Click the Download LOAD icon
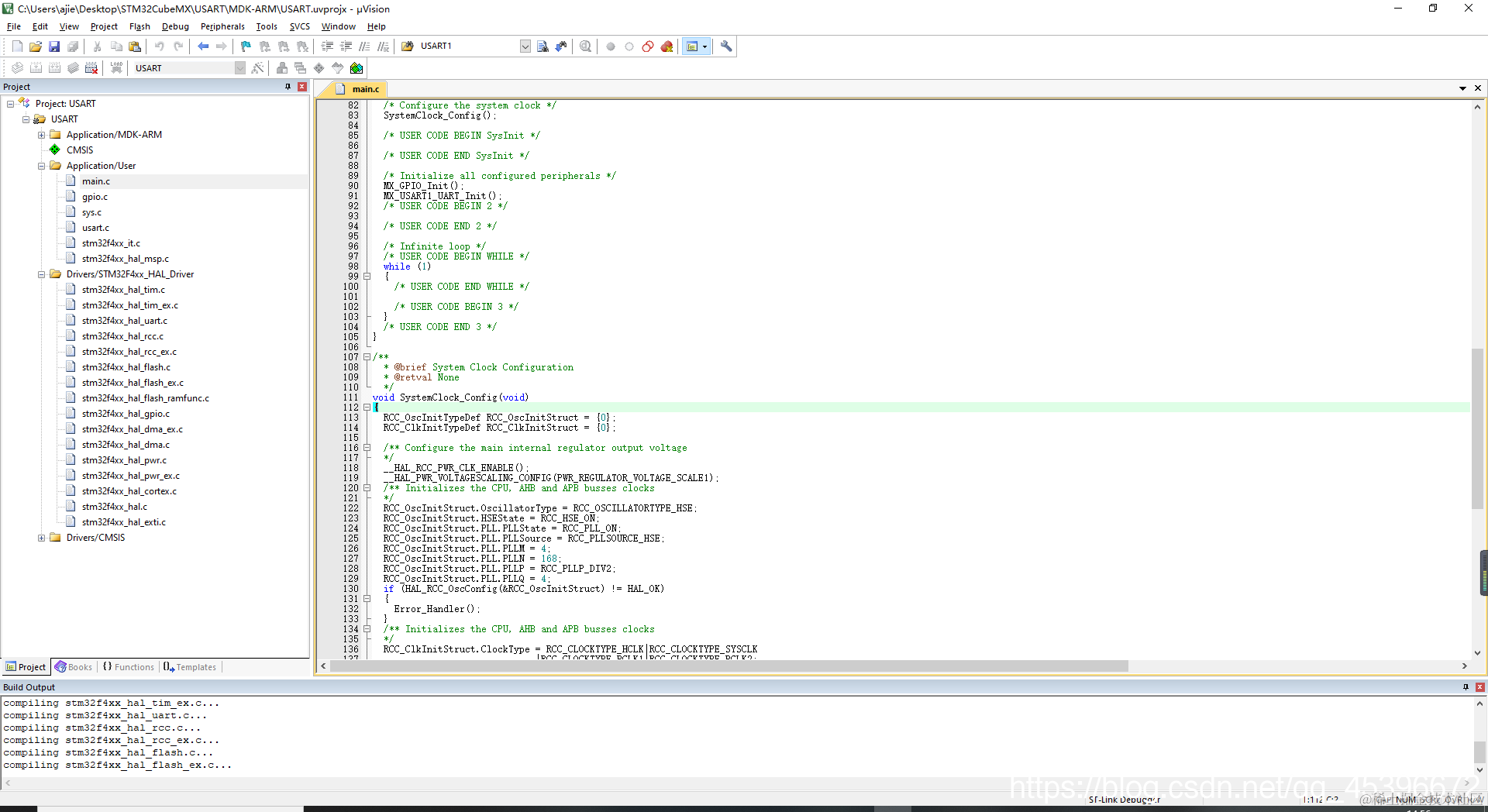Viewport: 1488px width, 812px height. coord(116,68)
